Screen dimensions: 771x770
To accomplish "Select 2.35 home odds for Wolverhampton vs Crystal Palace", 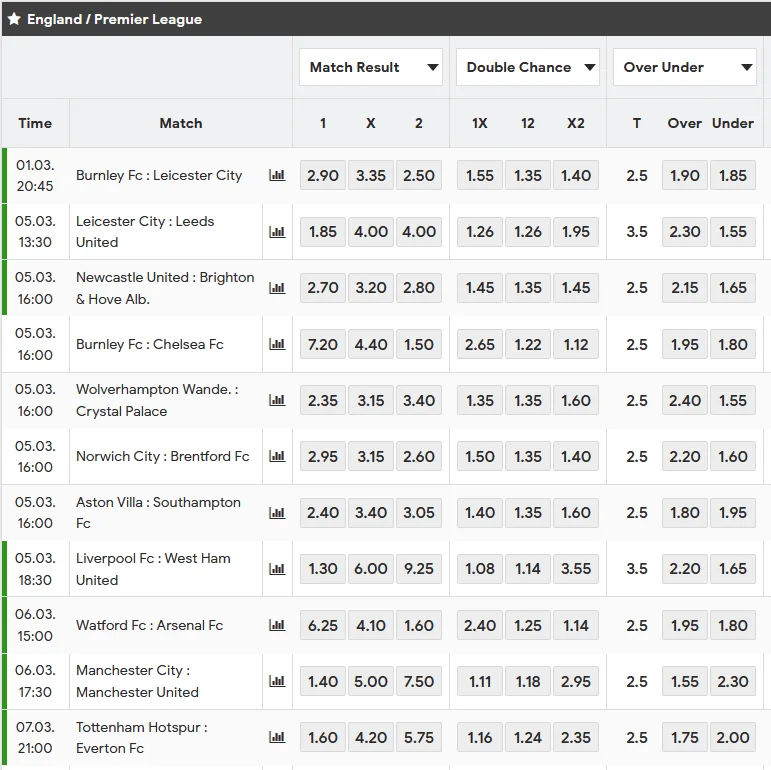I will 323,400.
